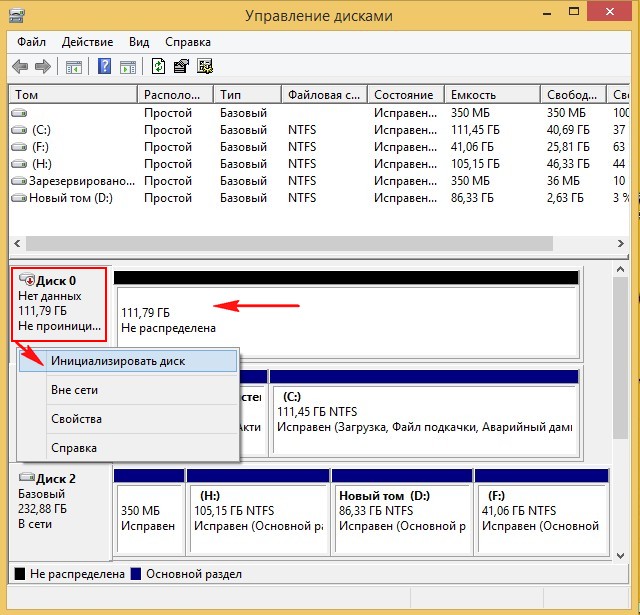Choose Свойства in the context menu
Image resolution: width=640 pixels, height=615 pixels.
pyautogui.click(x=76, y=419)
